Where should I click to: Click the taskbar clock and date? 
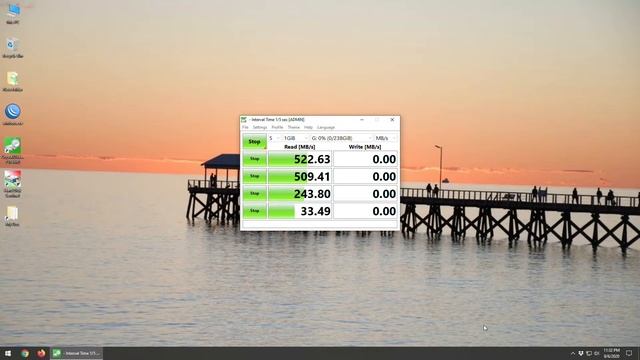pos(612,353)
